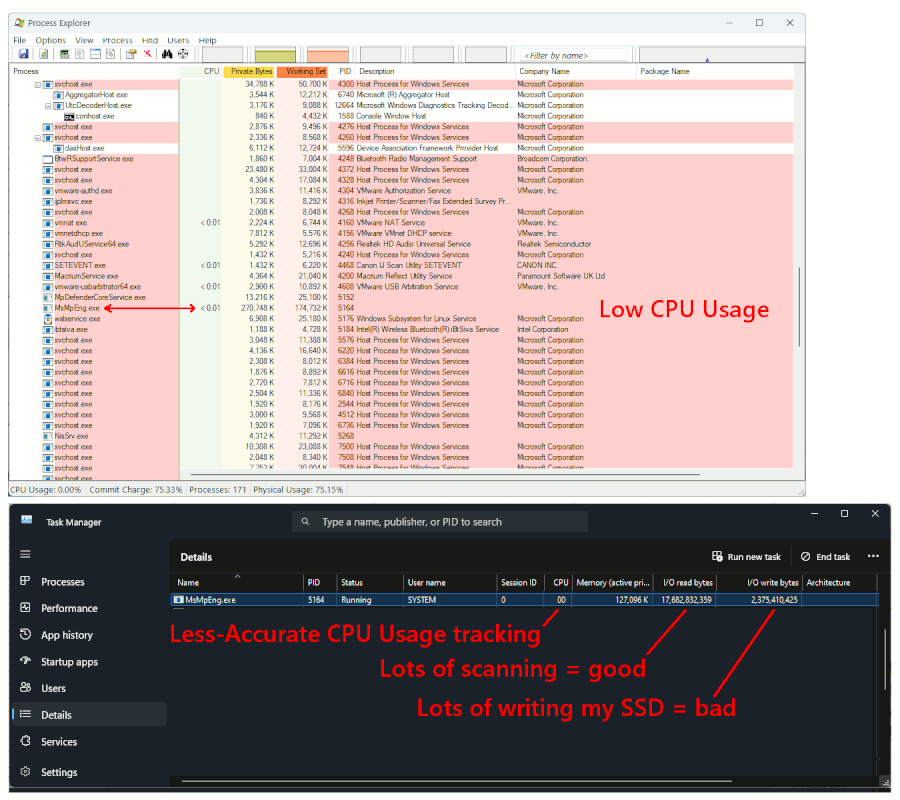900x800 pixels.
Task: Select Details in Task Manager sidebar
Action: pos(90,715)
